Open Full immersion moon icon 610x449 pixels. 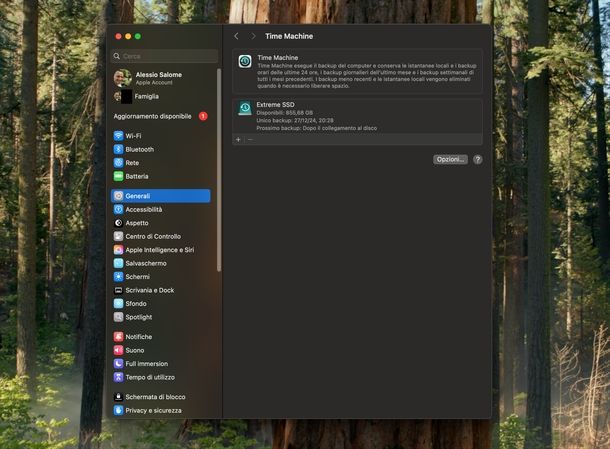click(118, 364)
